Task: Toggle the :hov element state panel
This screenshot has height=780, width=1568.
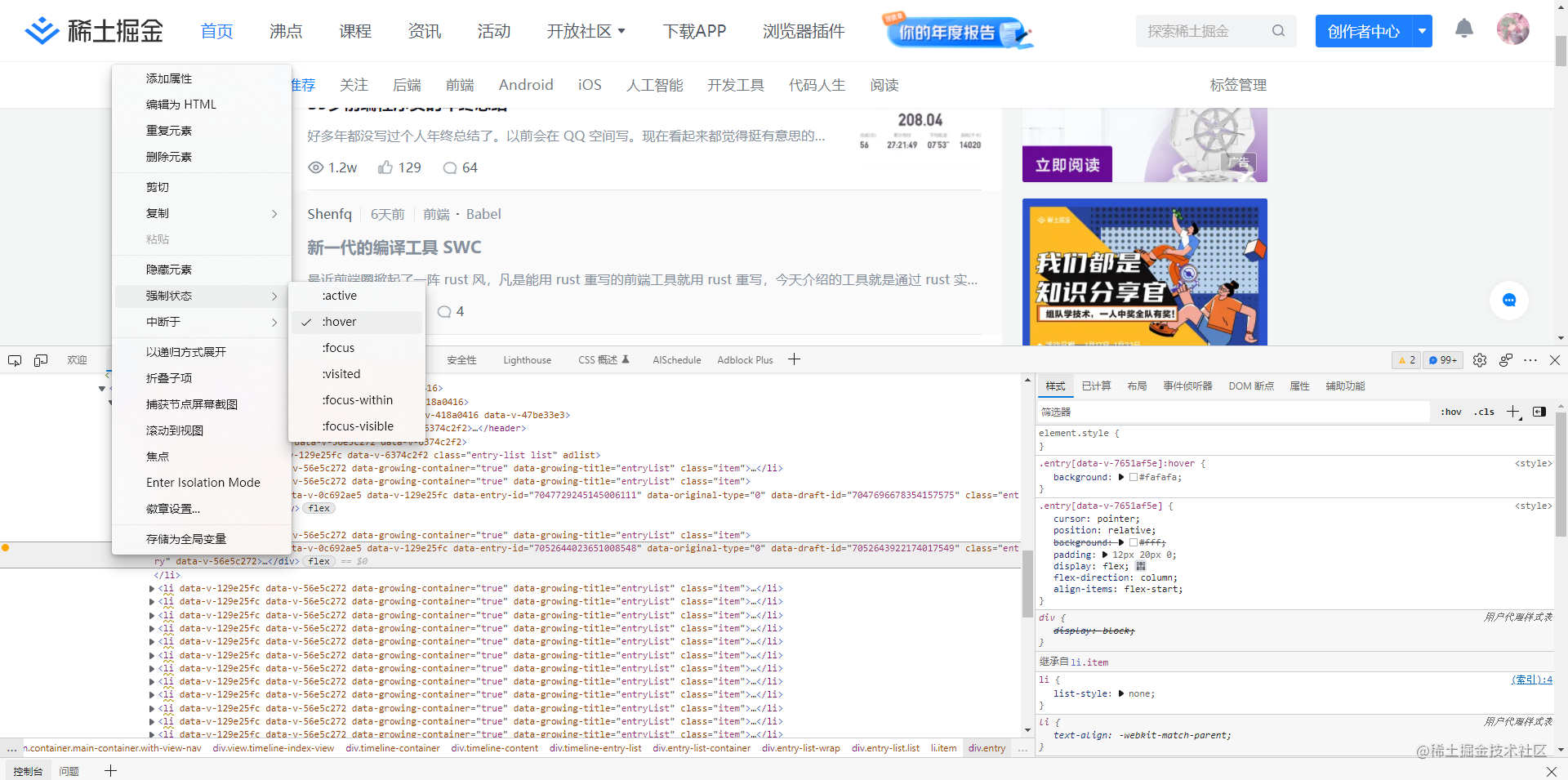Action: [x=1451, y=412]
